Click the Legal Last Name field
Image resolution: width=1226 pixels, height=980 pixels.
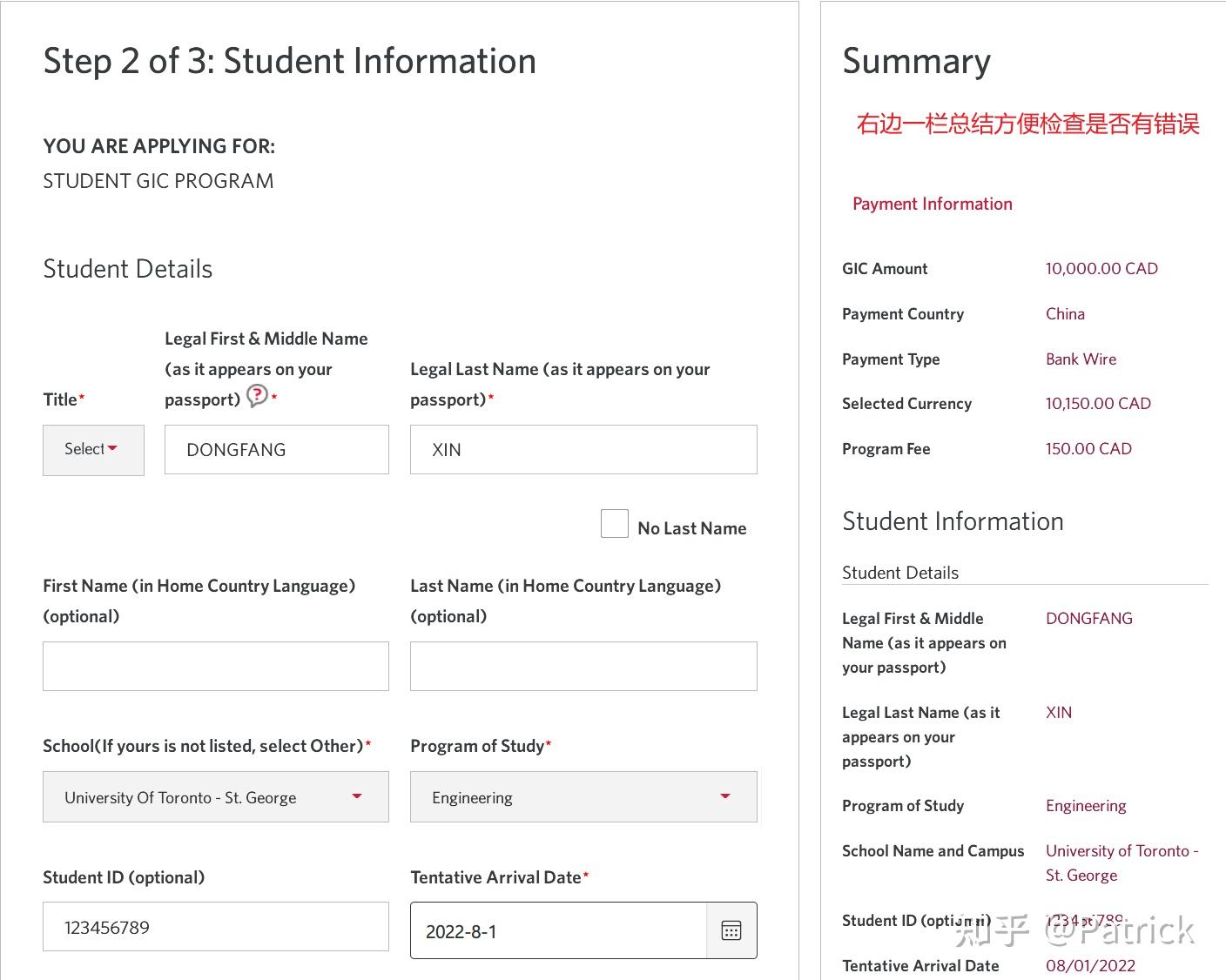(583, 450)
